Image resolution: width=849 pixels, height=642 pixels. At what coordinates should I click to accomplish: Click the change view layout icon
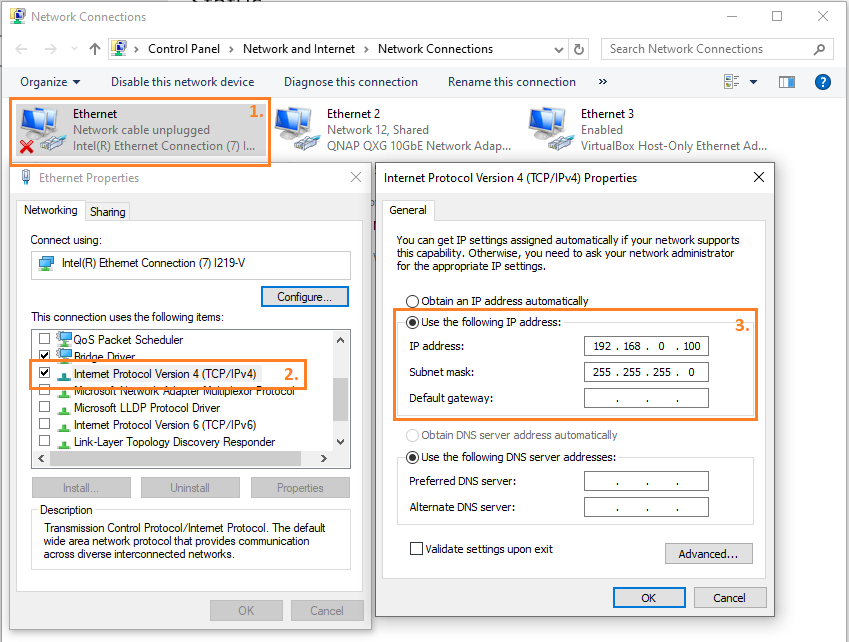tap(732, 82)
